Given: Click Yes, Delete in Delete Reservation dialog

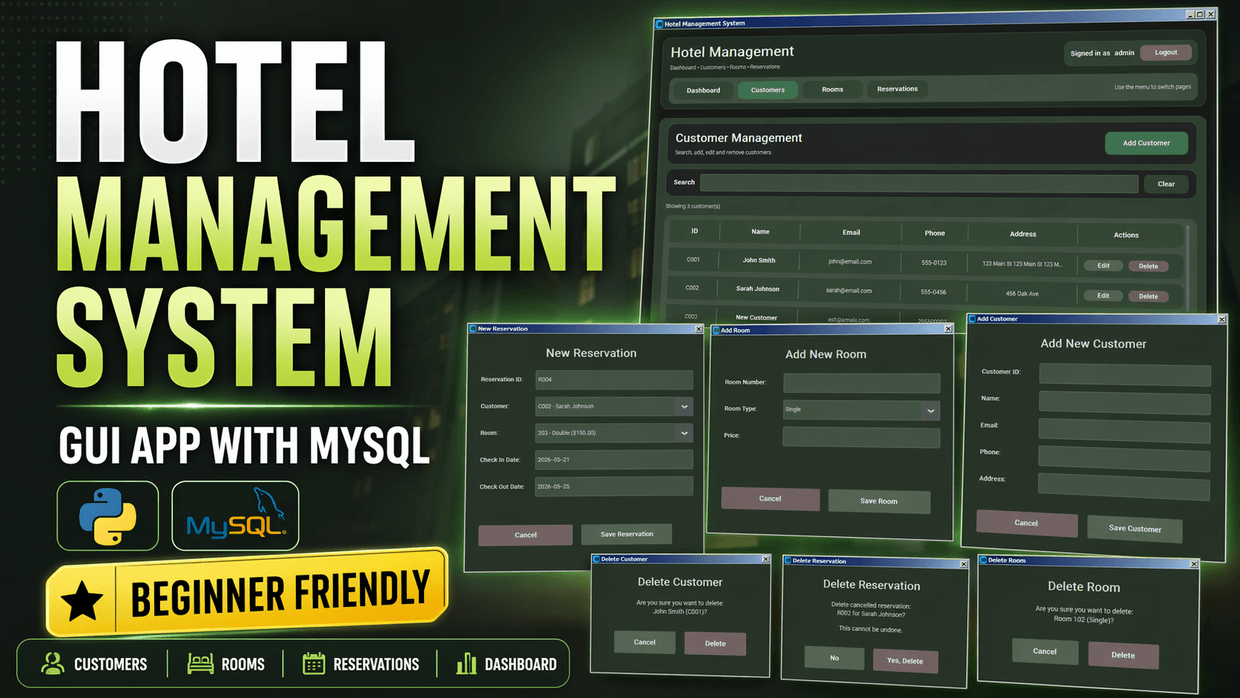Looking at the screenshot, I should pos(905,660).
